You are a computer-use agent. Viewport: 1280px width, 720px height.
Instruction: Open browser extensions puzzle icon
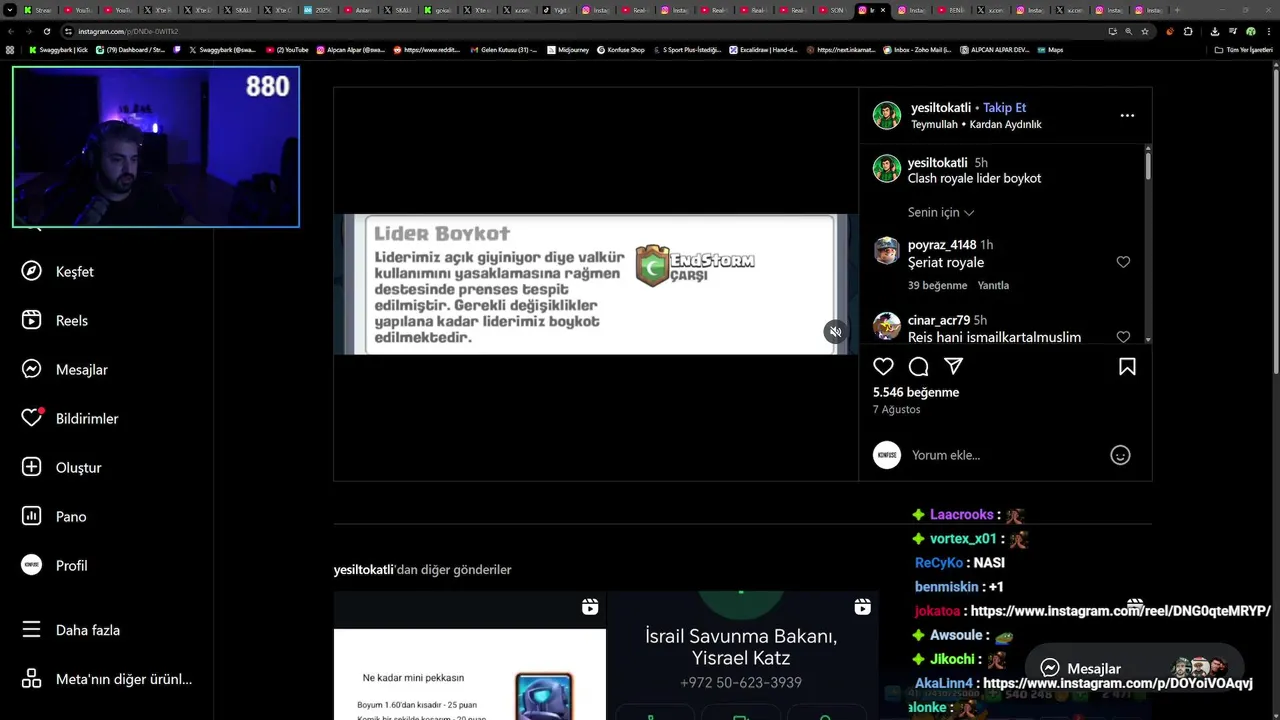1188,31
